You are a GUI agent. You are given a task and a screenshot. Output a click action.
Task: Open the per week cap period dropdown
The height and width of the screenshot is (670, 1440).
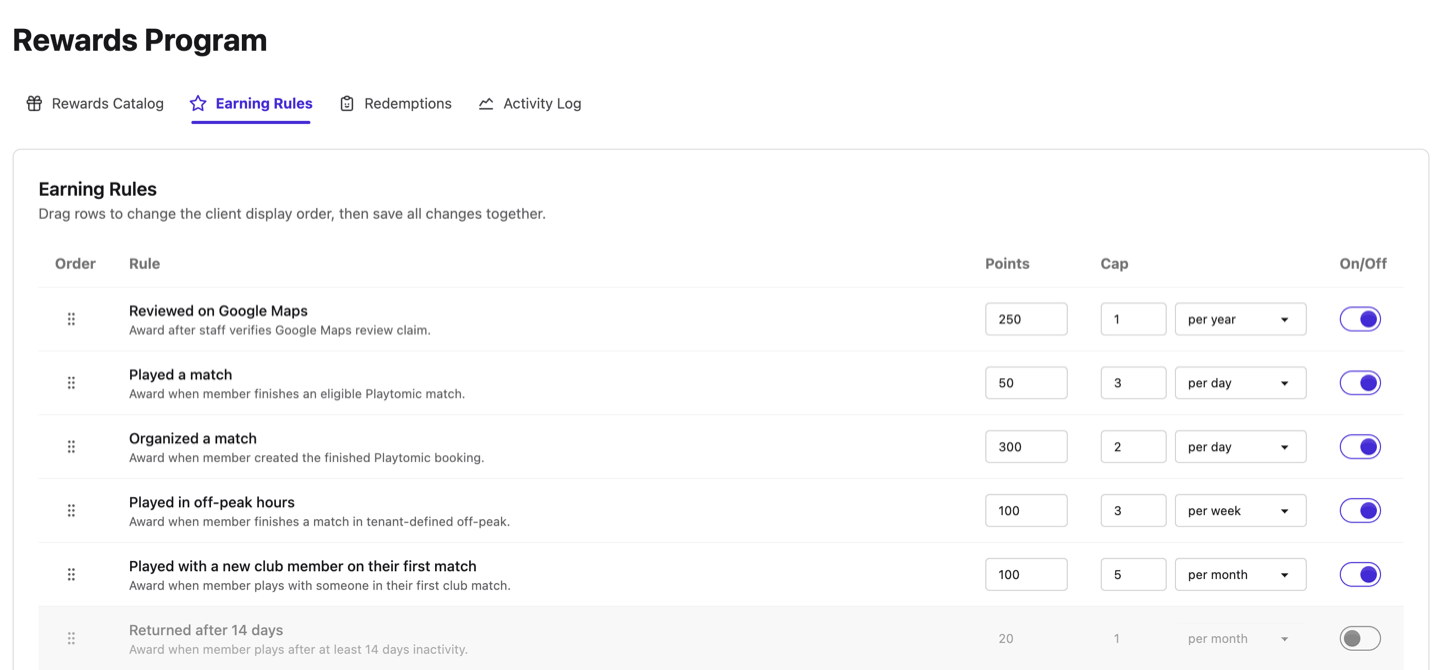[1240, 511]
